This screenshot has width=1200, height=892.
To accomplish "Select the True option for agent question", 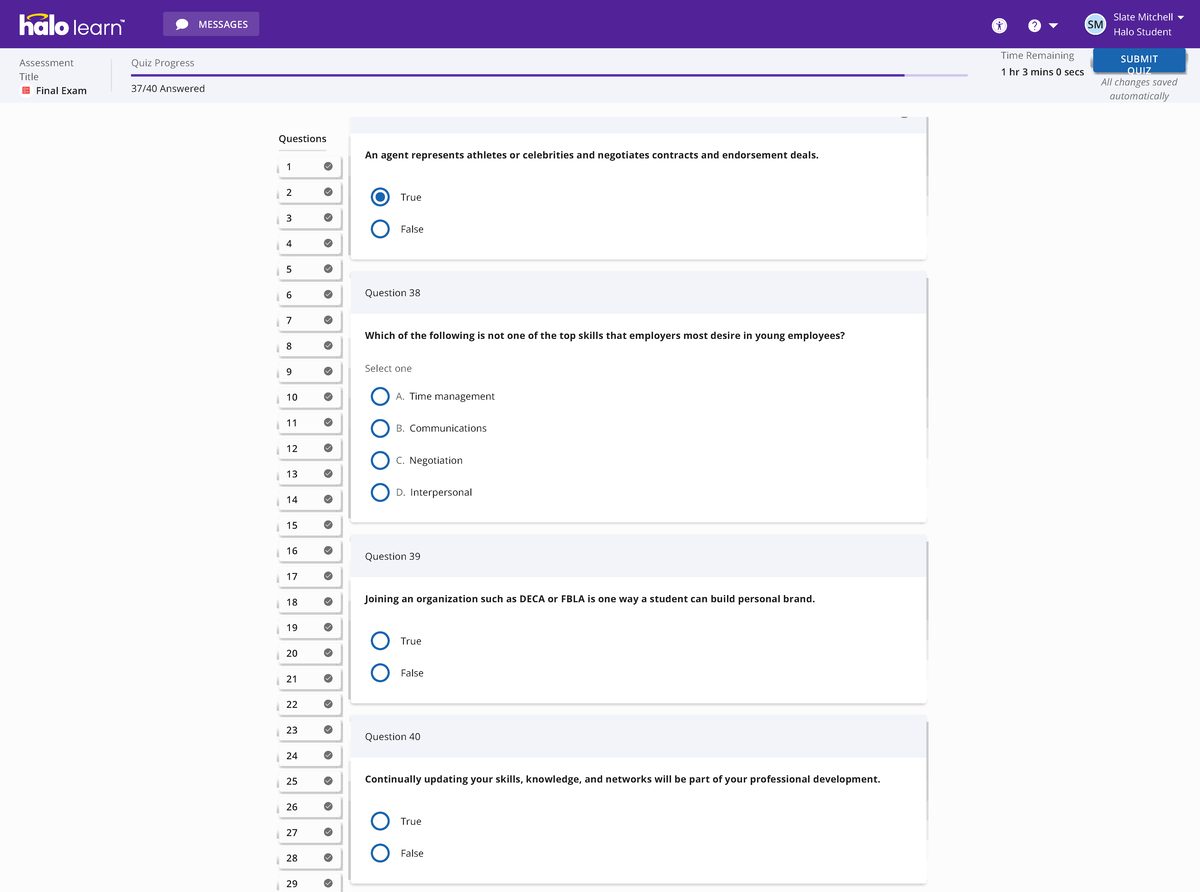I will pos(380,197).
